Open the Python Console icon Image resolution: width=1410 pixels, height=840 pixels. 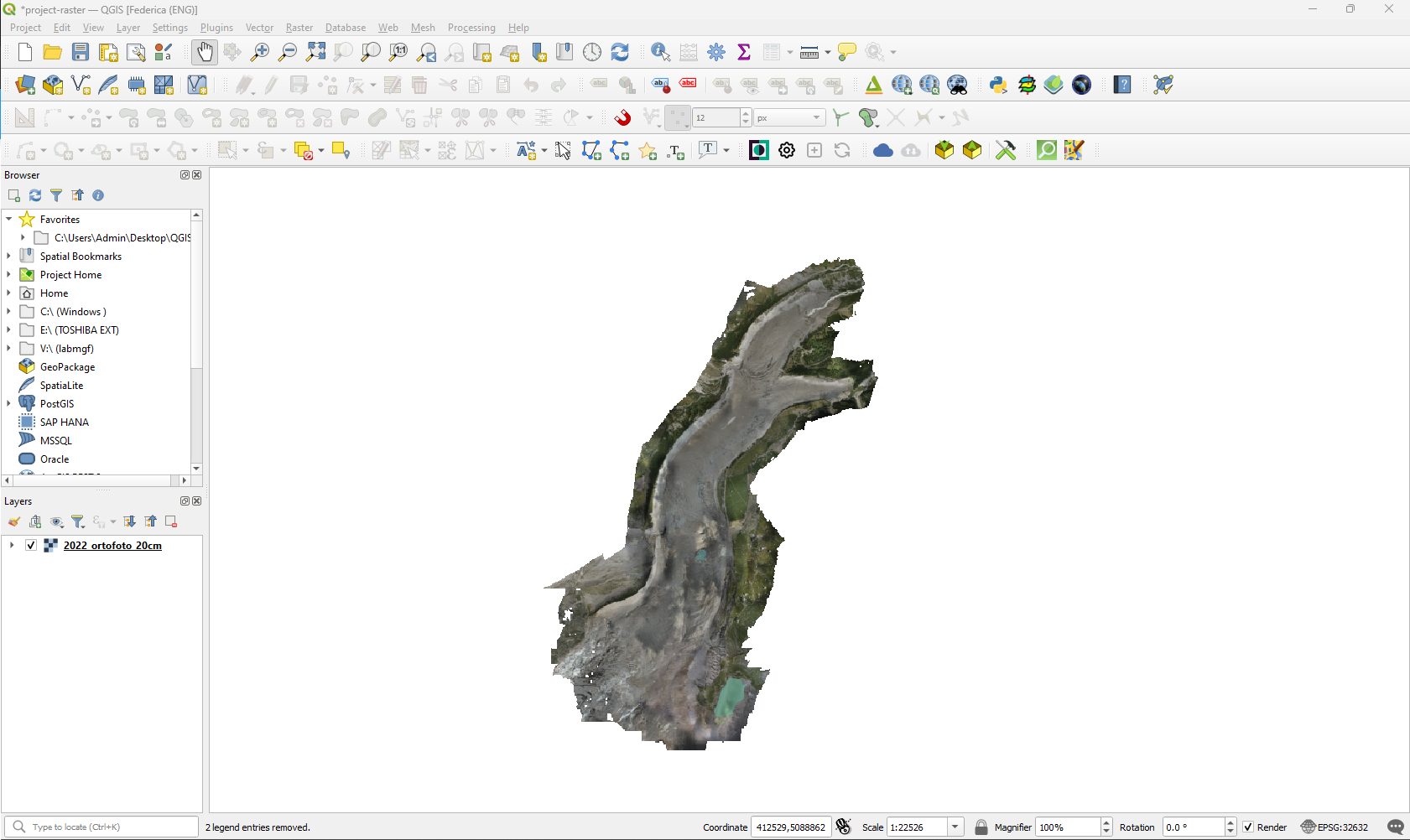[998, 85]
